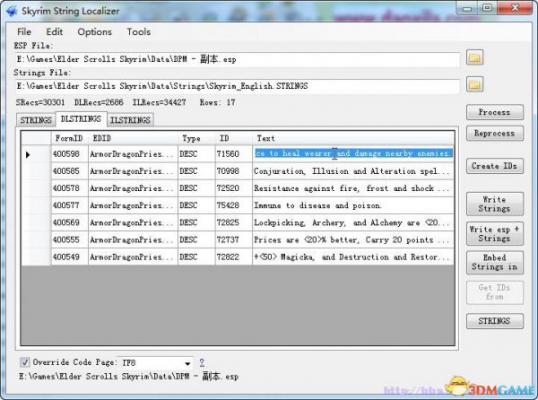Click the Embed Strings in button

coord(494,262)
